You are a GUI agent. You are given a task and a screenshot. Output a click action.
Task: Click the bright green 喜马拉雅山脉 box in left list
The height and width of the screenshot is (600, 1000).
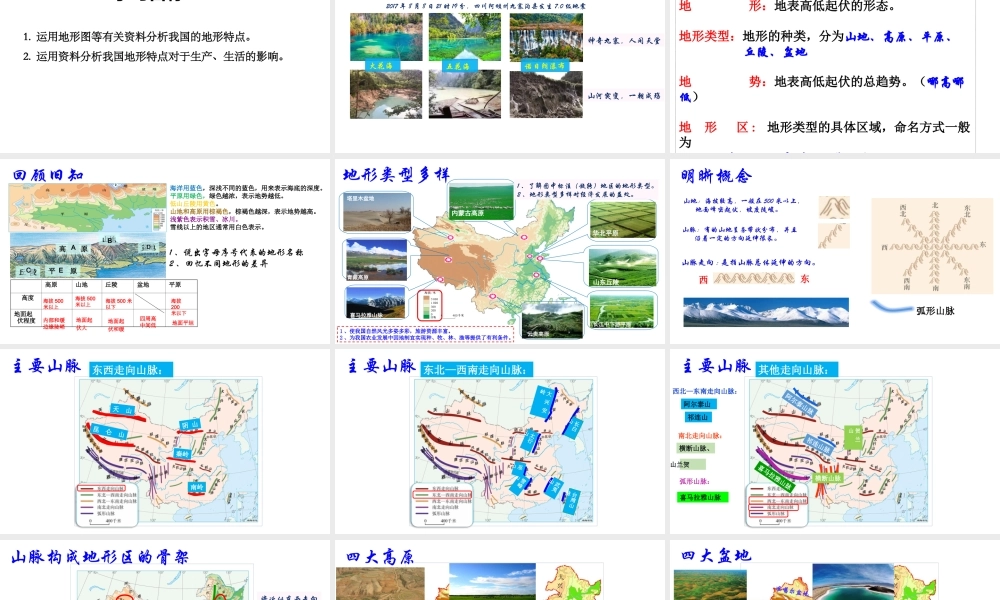tap(702, 497)
